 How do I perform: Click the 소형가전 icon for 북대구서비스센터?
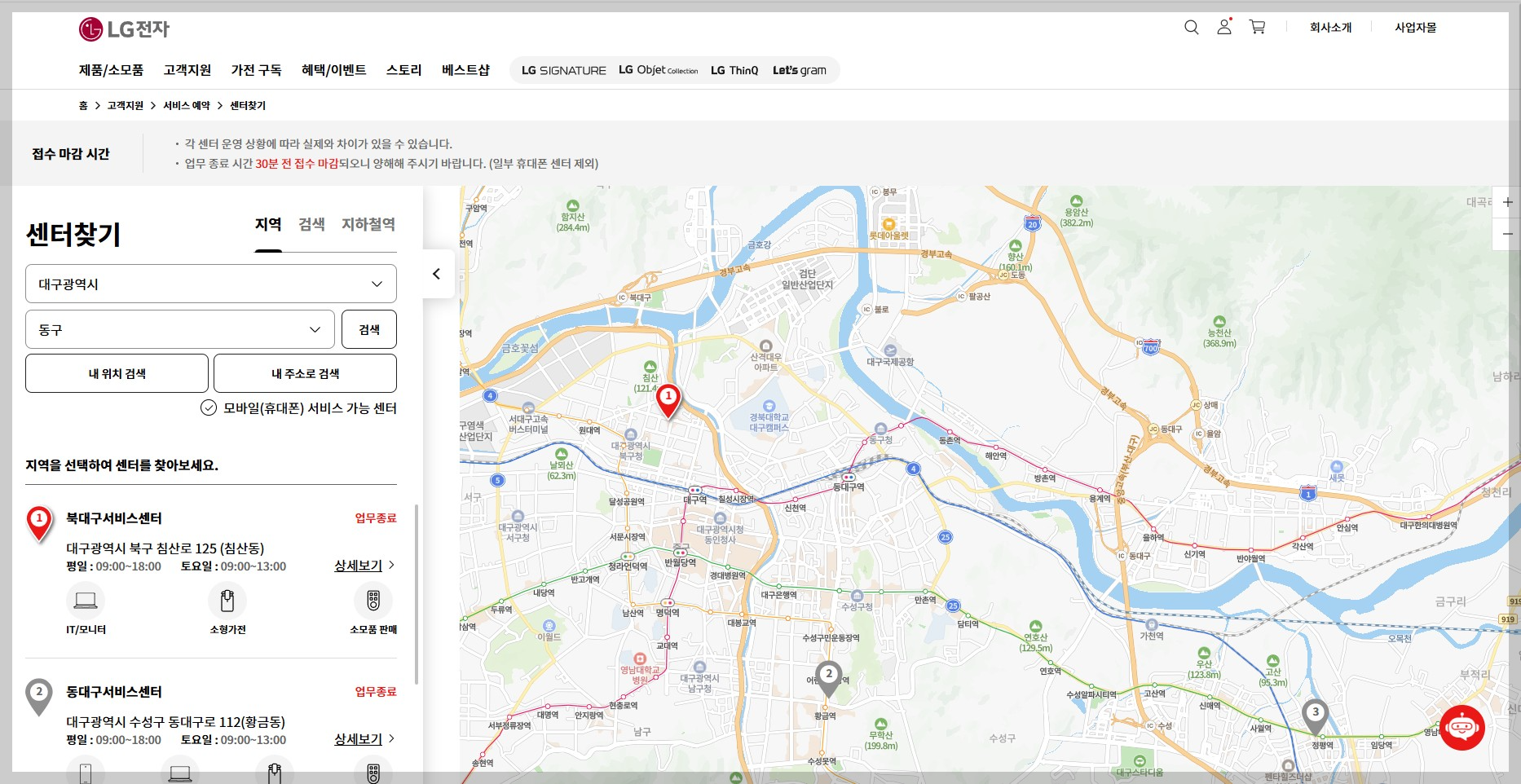(227, 601)
